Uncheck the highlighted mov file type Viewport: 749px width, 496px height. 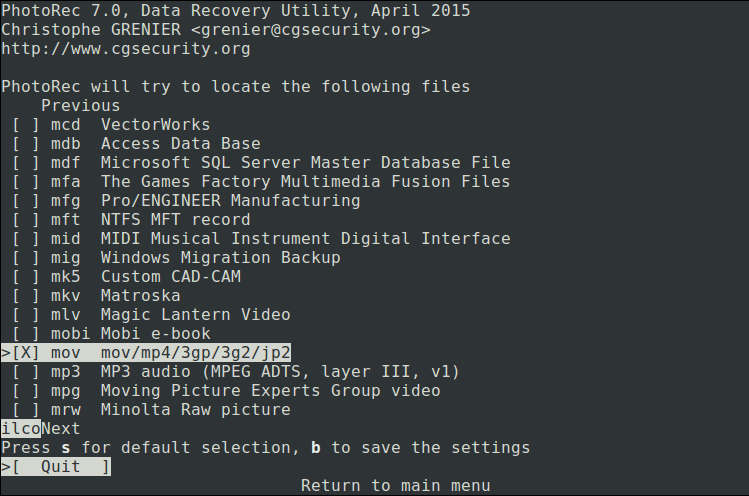pyautogui.click(x=26, y=353)
